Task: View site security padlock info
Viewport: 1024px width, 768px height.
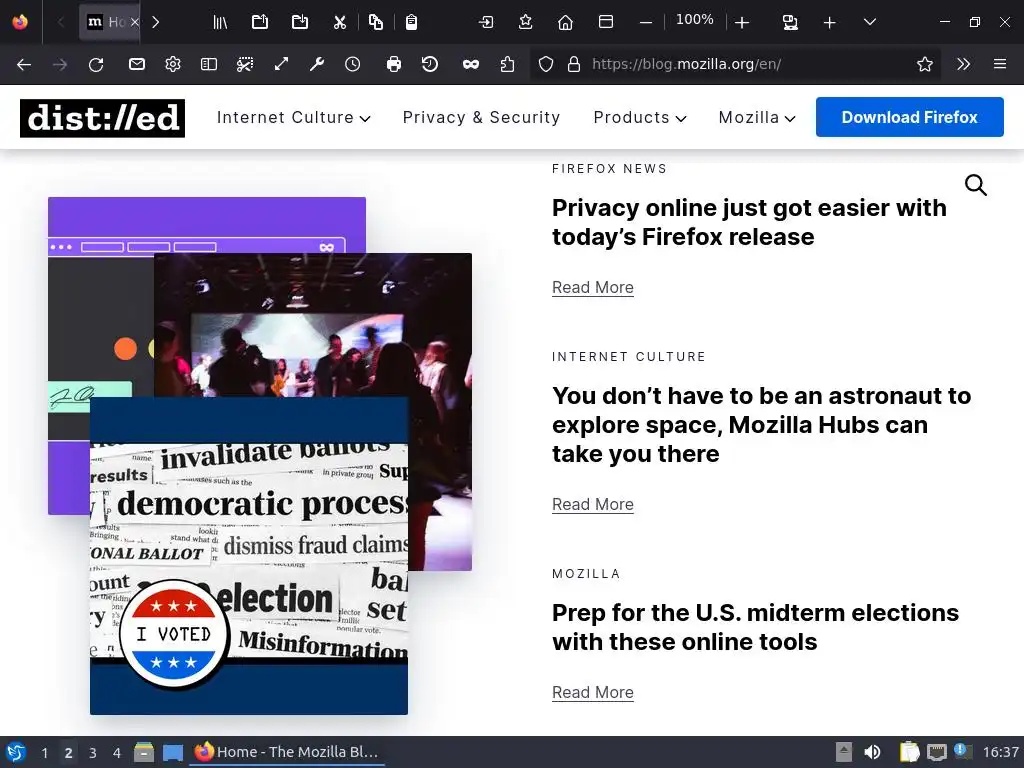Action: click(x=574, y=64)
